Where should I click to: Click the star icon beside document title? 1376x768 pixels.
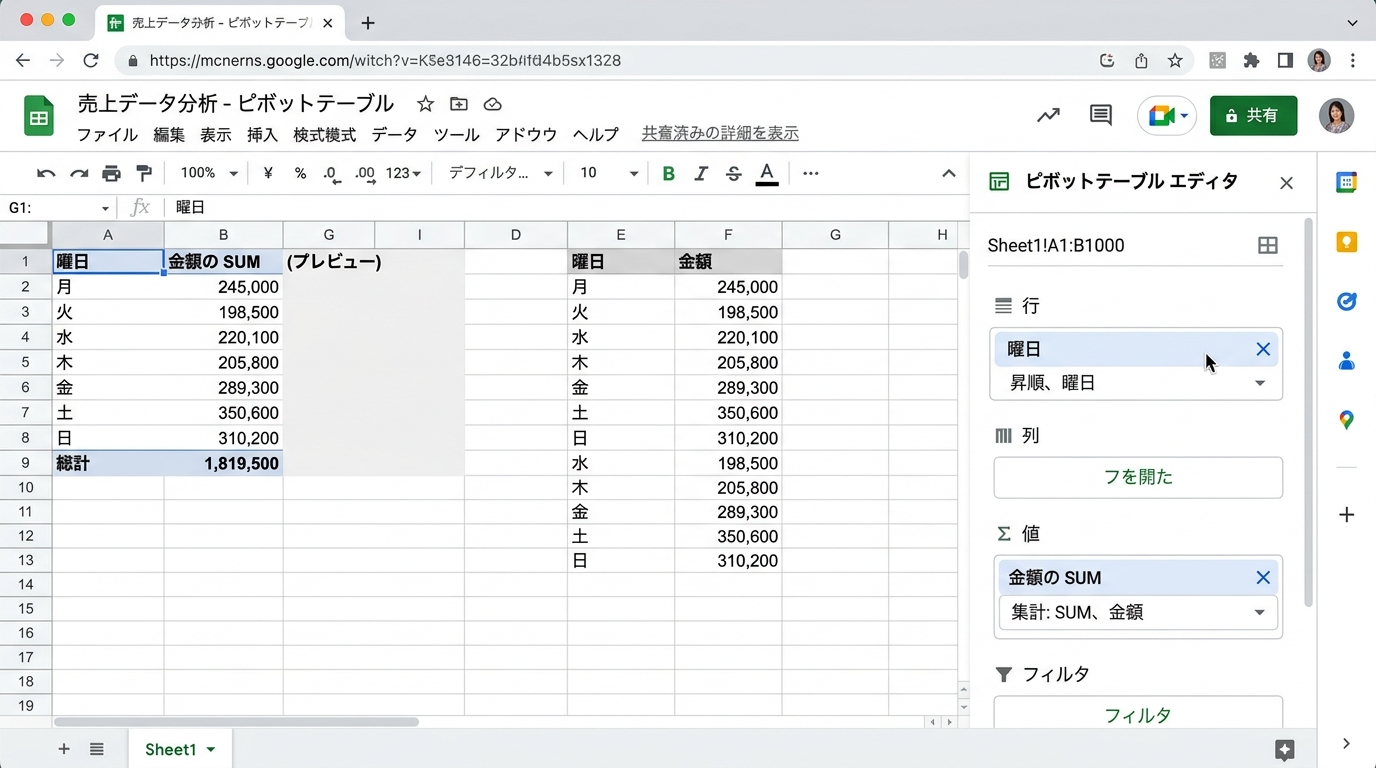pyautogui.click(x=425, y=104)
